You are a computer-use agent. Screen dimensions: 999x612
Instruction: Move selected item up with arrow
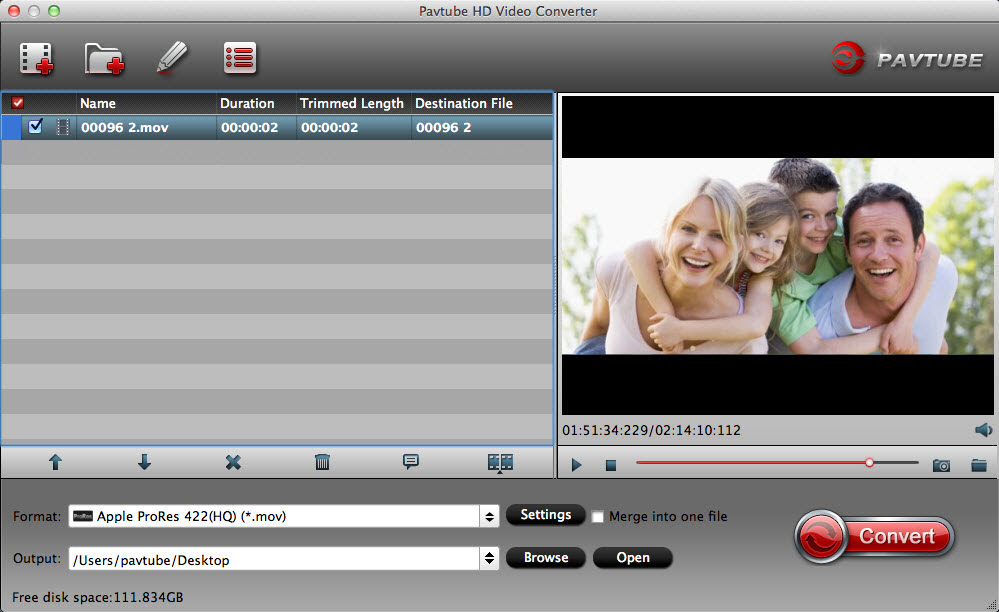55,462
